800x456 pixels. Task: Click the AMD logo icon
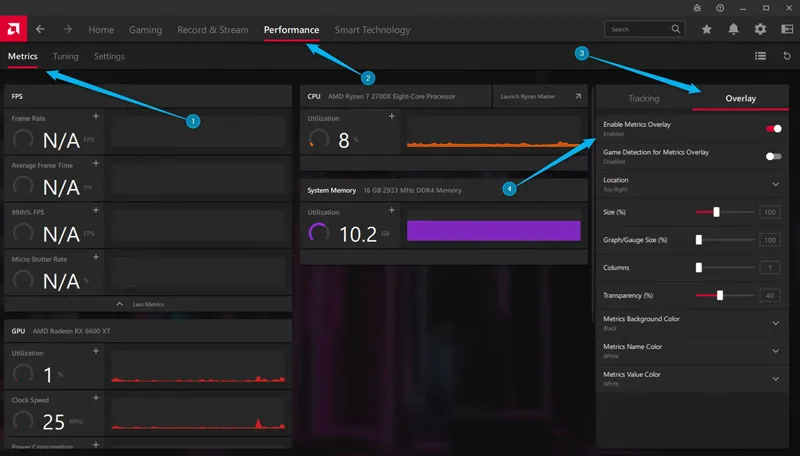13,29
